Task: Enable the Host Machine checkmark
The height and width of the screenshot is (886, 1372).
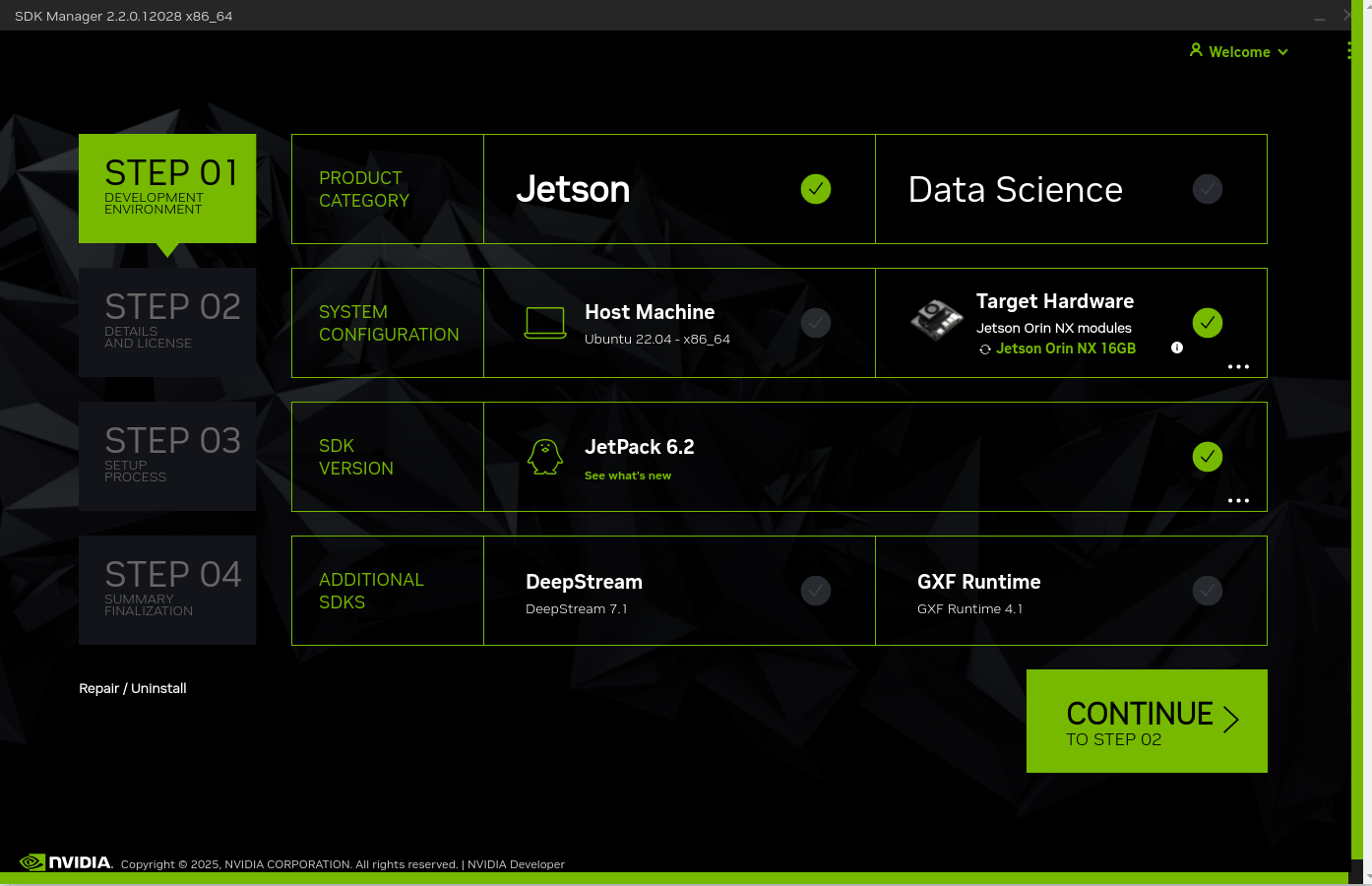Action: coord(815,323)
